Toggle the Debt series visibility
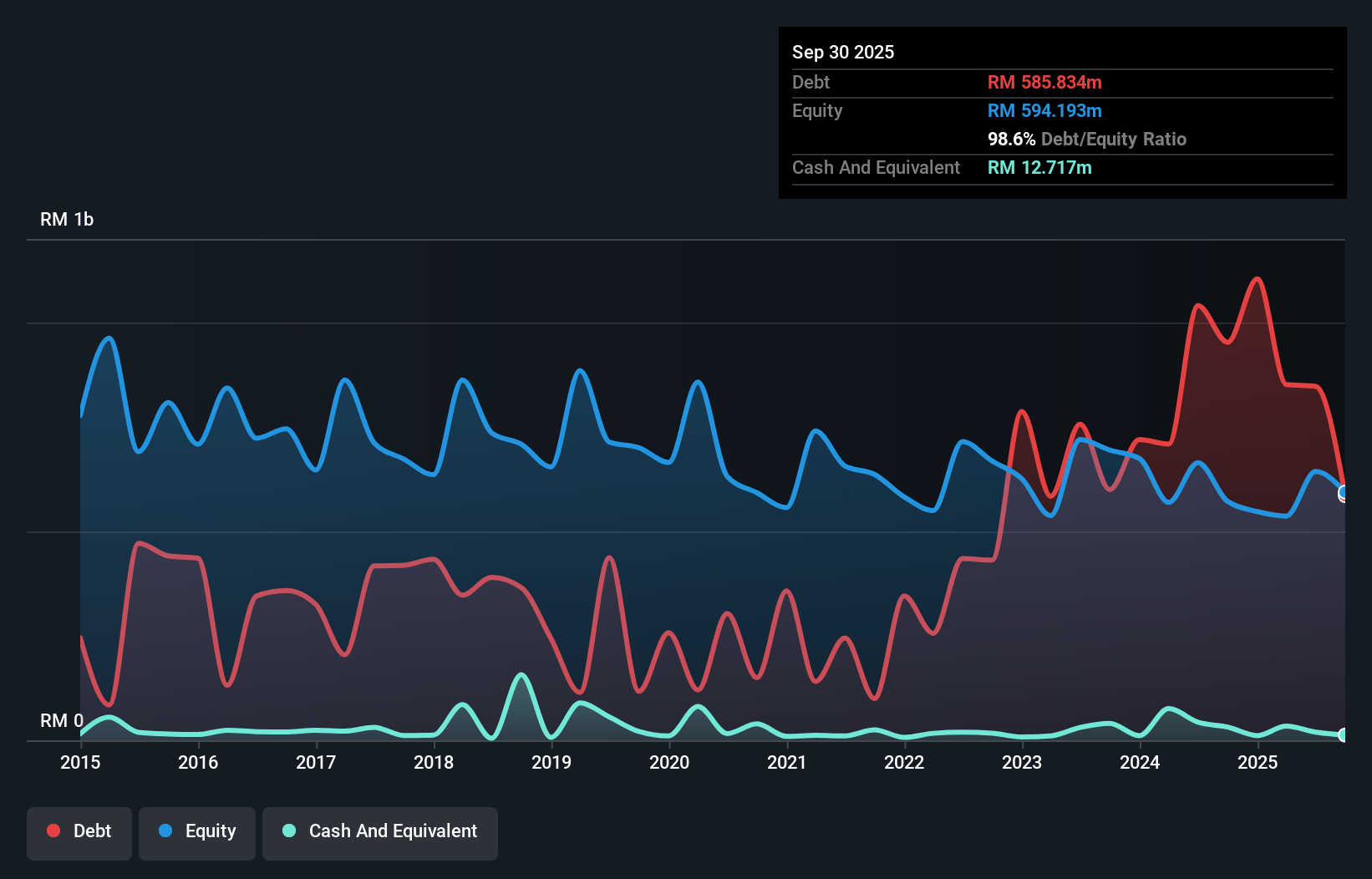The image size is (1372, 879). tap(79, 831)
